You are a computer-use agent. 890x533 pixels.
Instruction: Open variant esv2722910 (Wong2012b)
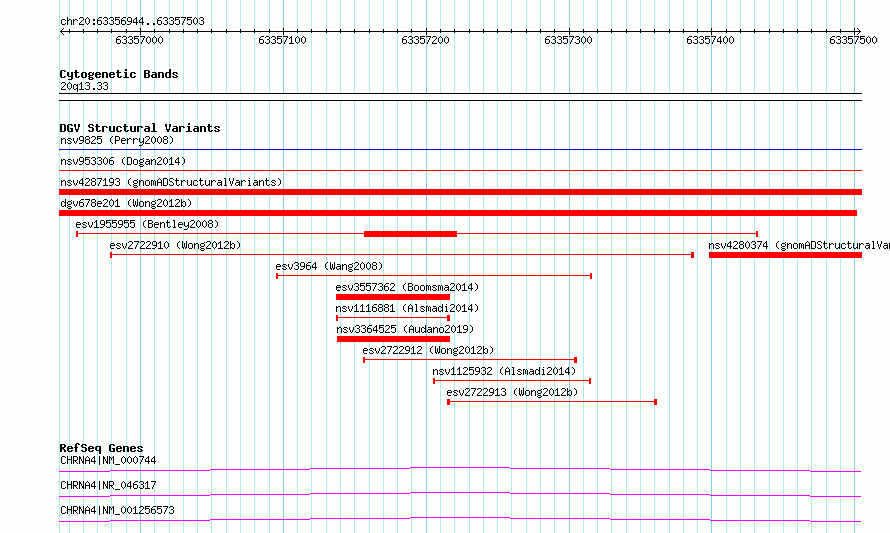tap(175, 245)
